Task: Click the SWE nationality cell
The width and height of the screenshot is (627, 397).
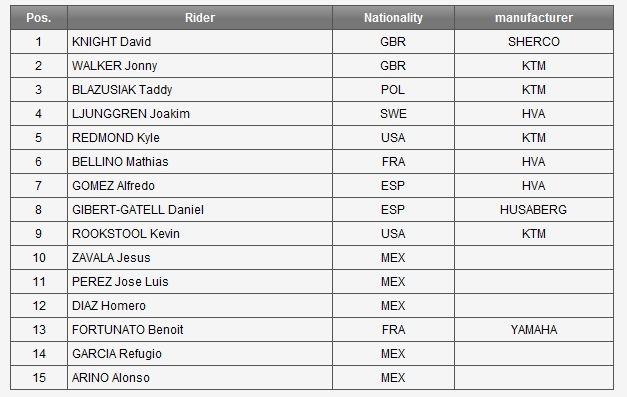Action: [x=393, y=114]
